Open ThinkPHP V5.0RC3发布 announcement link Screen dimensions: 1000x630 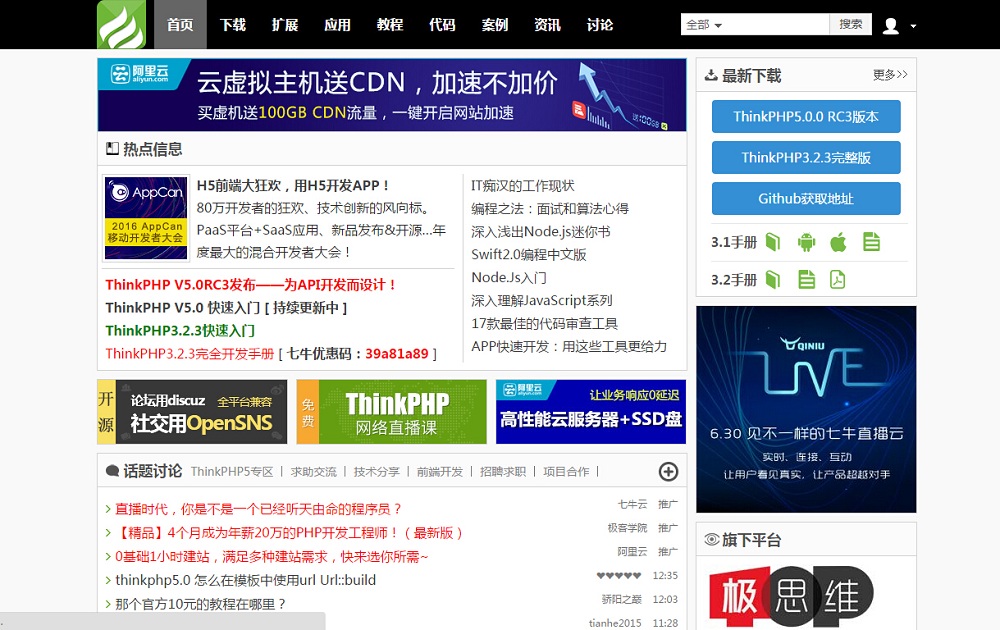(251, 284)
